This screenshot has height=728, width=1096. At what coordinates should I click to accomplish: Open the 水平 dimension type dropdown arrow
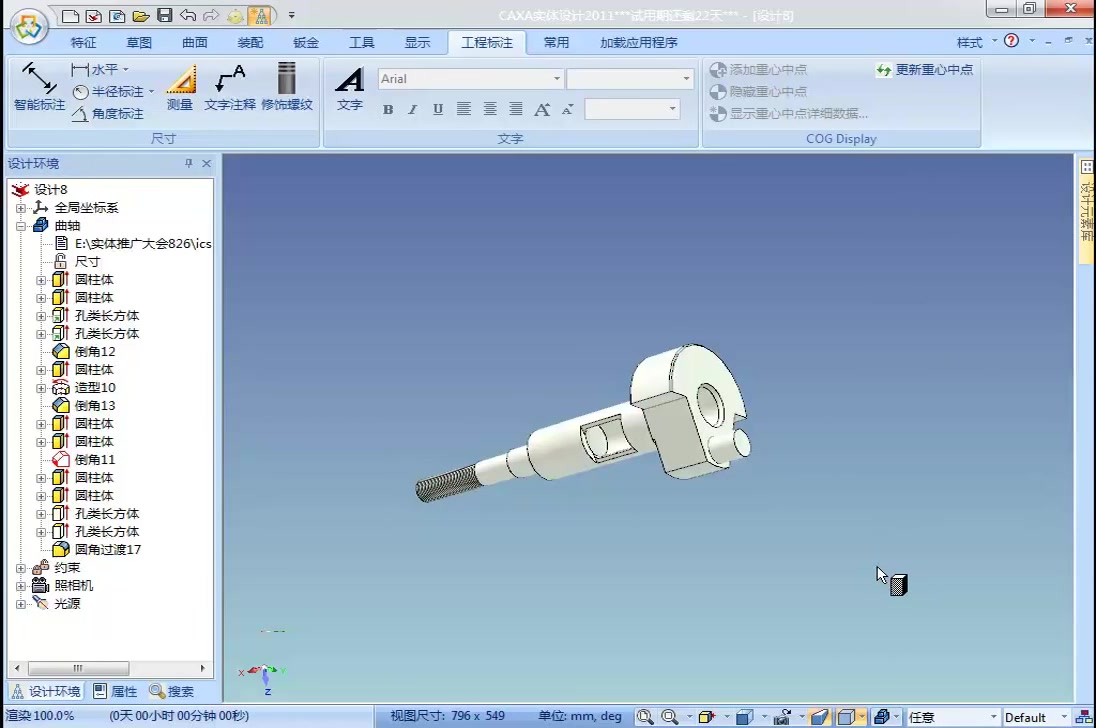pyautogui.click(x=126, y=69)
